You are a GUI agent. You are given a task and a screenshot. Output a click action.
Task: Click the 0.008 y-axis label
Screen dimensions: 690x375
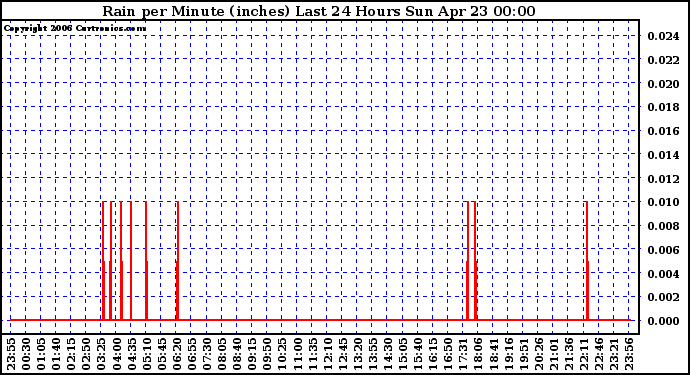click(x=663, y=226)
